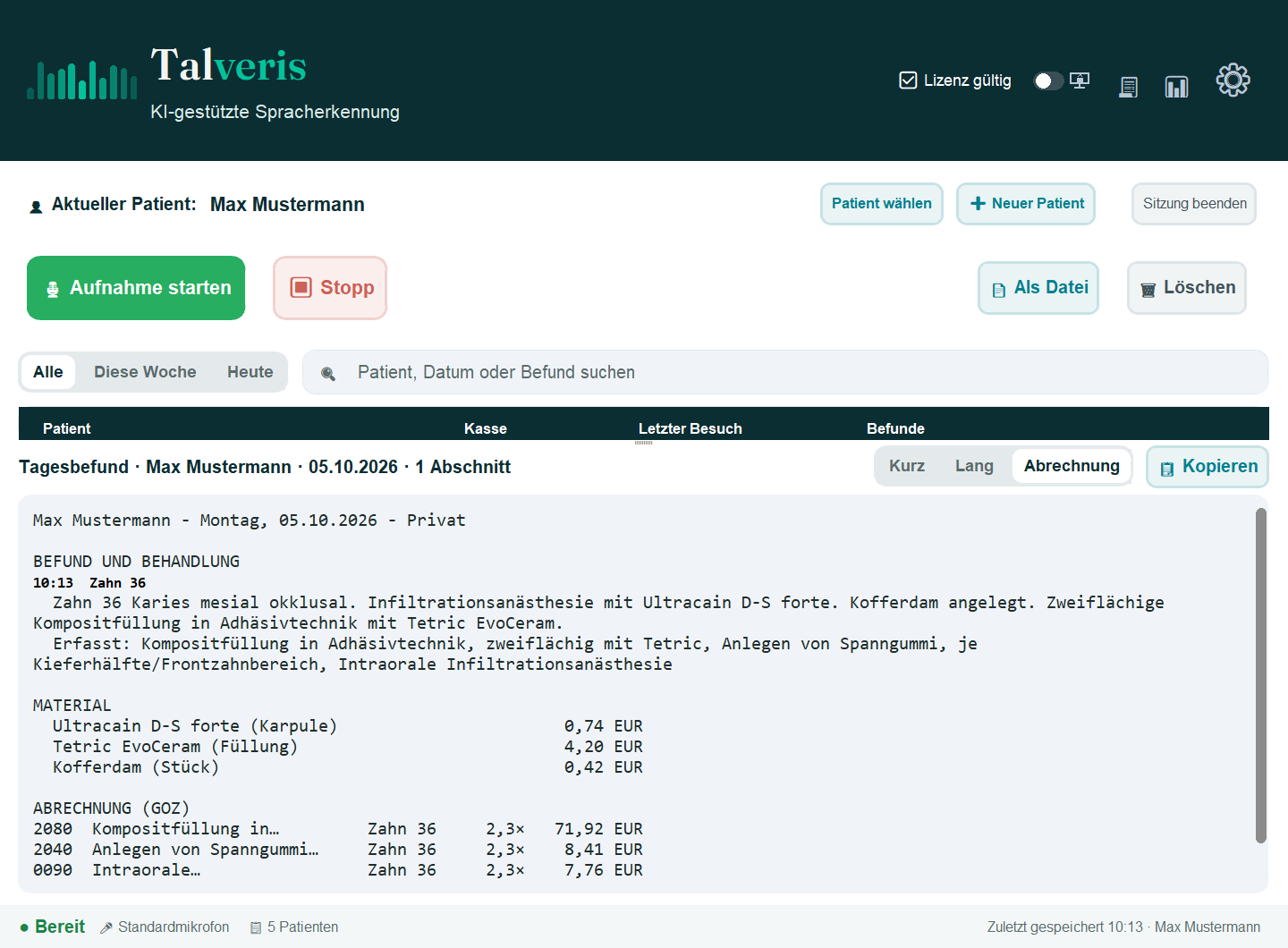Click the Ultracain D-S forte material line
Viewport: 1288px width, 948px height.
pyautogui.click(x=348, y=726)
